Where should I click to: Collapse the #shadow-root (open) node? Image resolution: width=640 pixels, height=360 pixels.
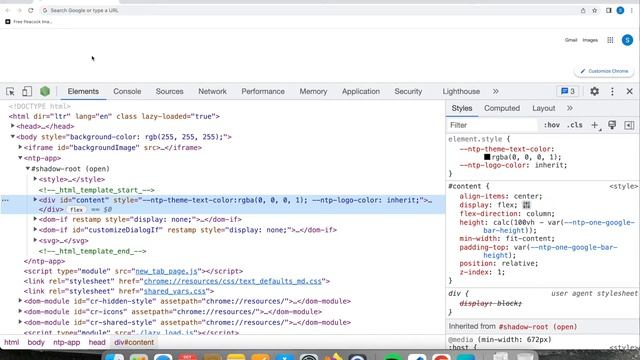[x=28, y=169]
